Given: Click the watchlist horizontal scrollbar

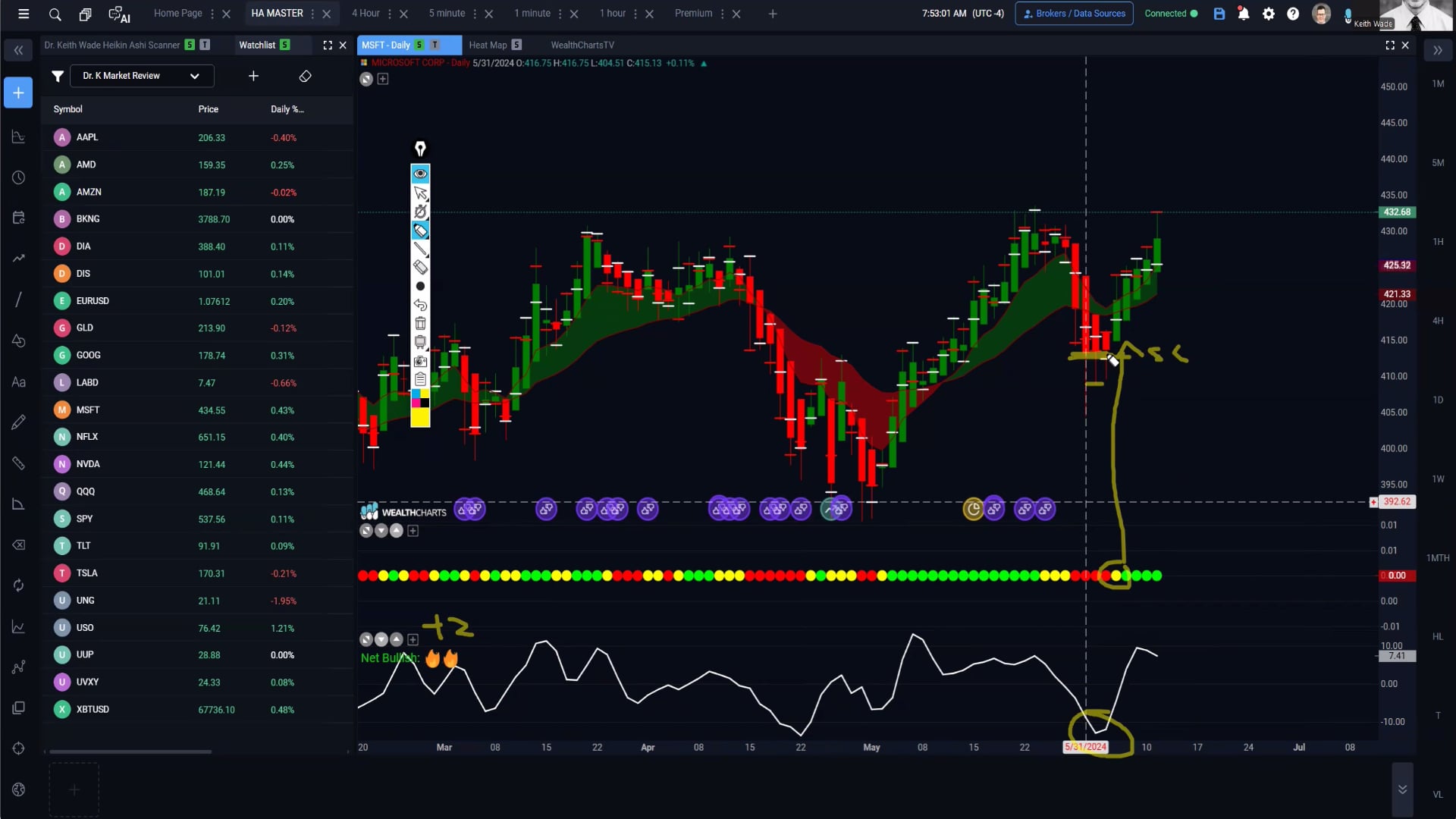Looking at the screenshot, I should (x=130, y=752).
